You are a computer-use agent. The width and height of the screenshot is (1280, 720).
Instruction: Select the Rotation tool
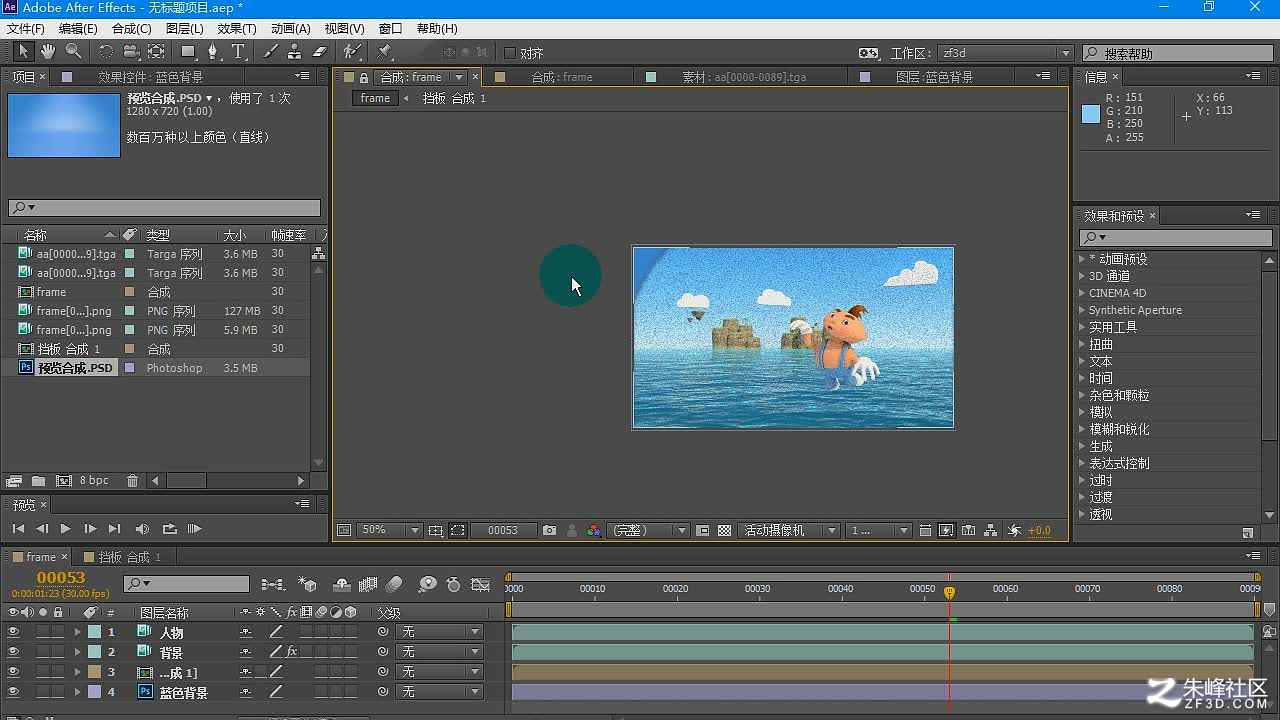click(106, 52)
